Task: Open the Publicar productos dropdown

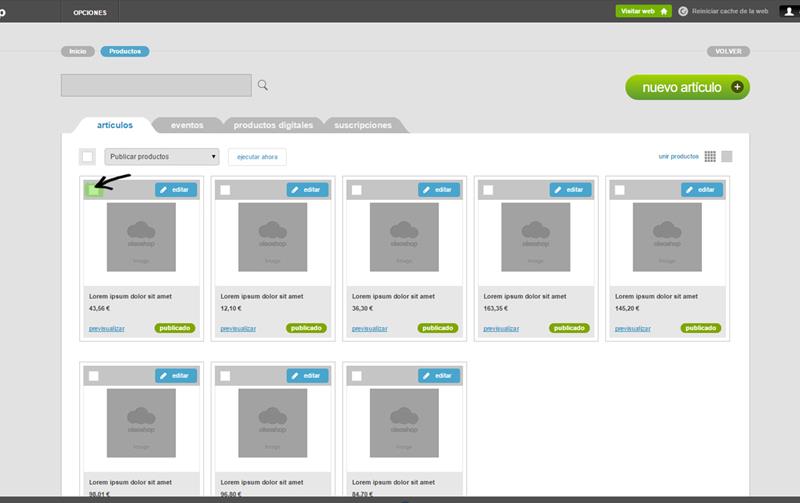Action: coord(161,156)
